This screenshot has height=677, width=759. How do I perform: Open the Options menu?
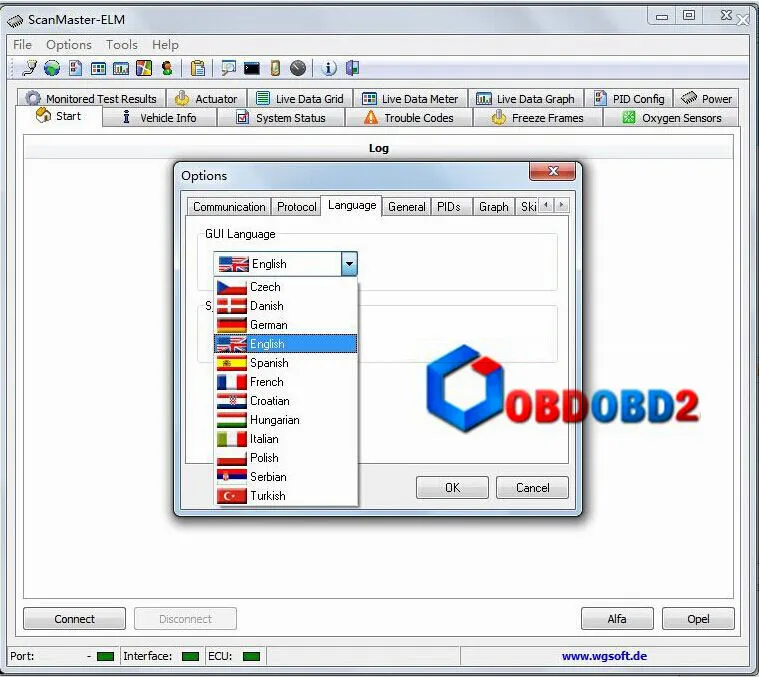click(69, 45)
